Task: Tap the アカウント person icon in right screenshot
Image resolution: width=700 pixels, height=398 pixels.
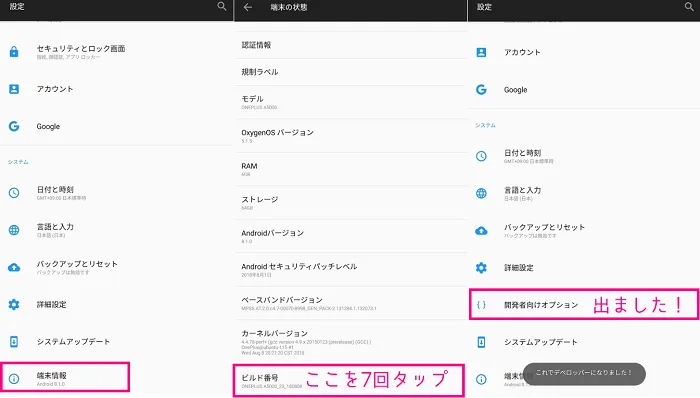Action: (x=481, y=52)
